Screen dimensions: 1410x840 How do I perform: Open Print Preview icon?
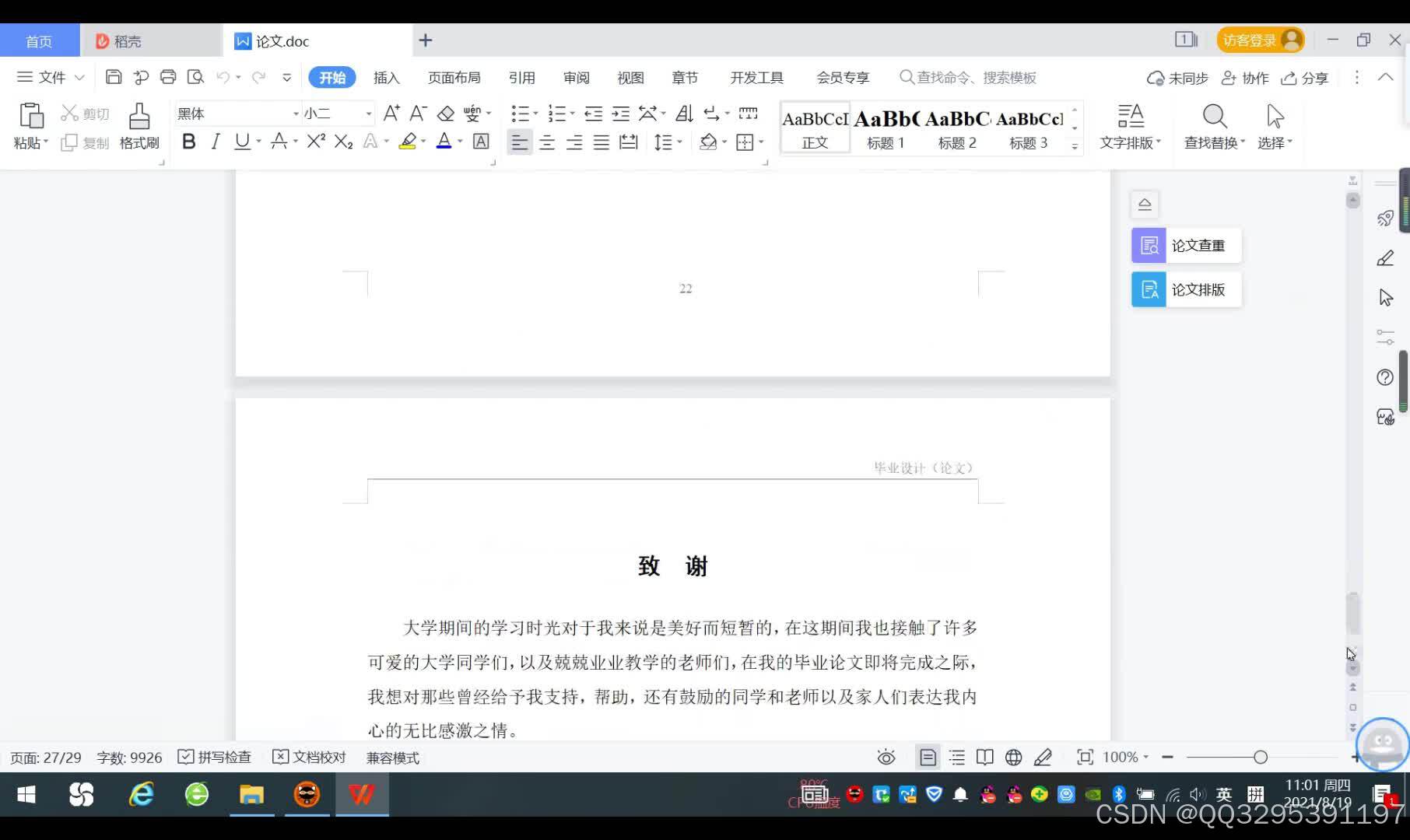195,77
